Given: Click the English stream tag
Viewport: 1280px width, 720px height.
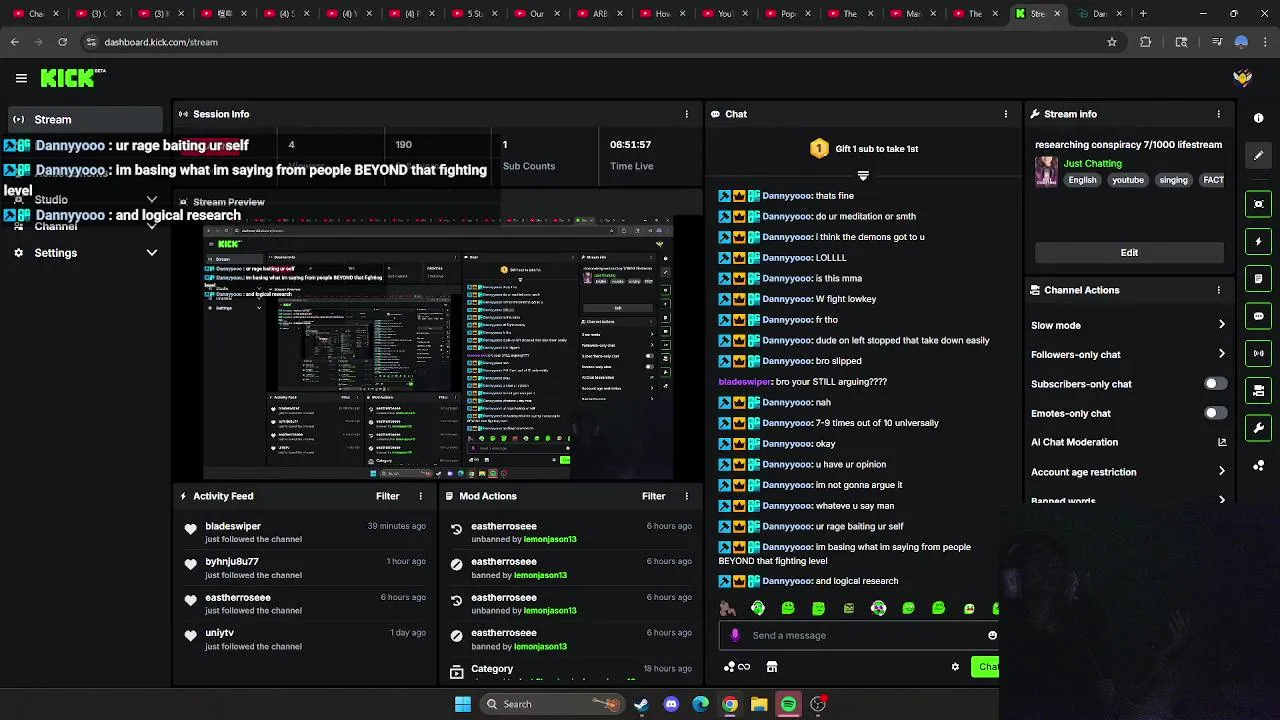Looking at the screenshot, I should tap(1082, 180).
